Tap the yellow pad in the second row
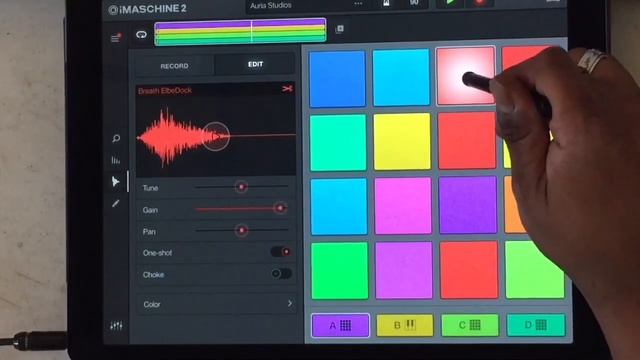This screenshot has height=360, width=640. coord(402,142)
